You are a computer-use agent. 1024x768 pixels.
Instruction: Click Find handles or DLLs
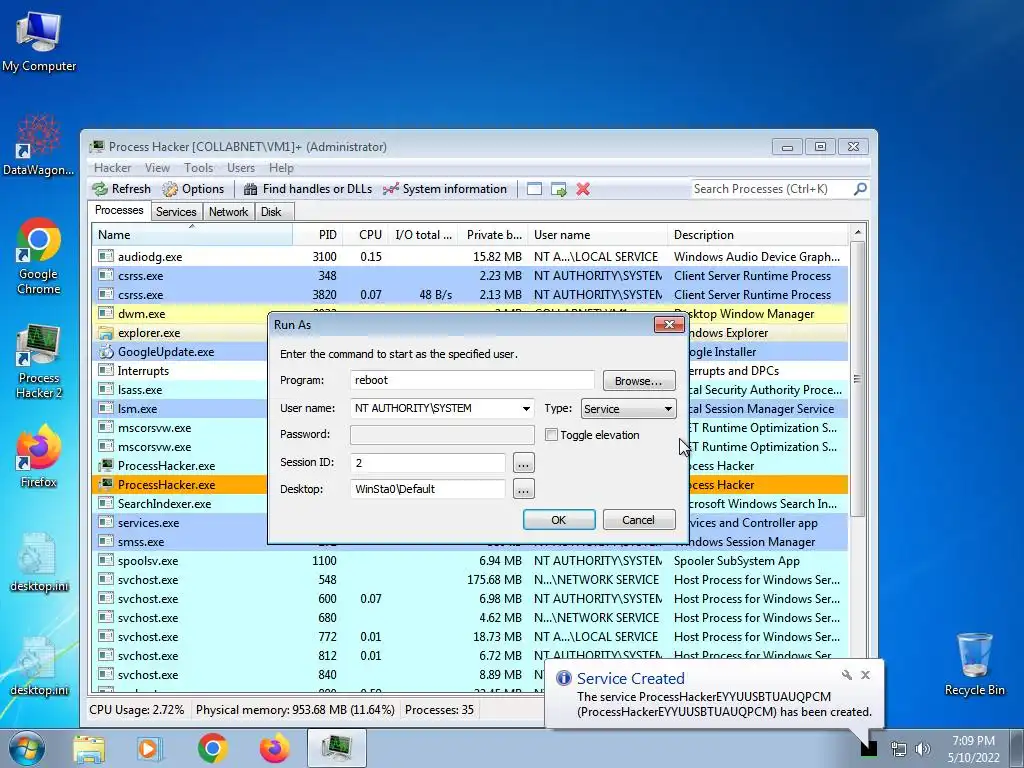point(308,189)
